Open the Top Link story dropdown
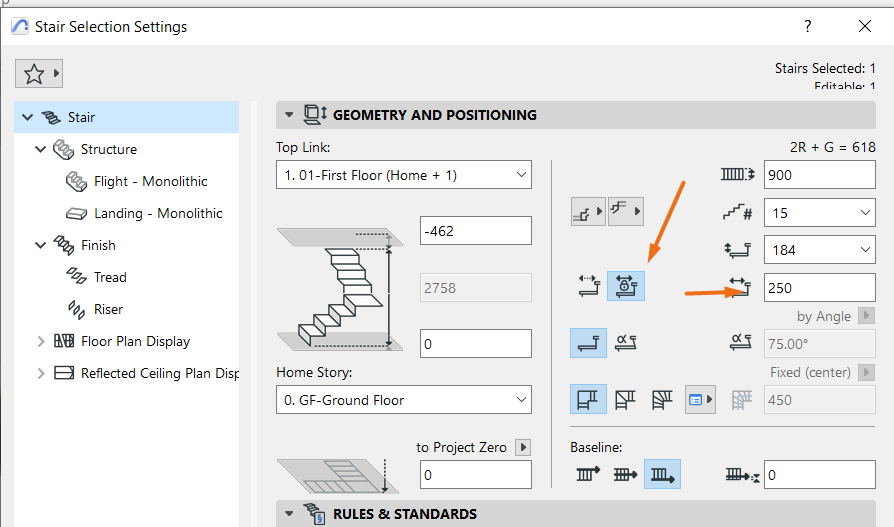Screen dimensions: 894x527 pos(404,175)
